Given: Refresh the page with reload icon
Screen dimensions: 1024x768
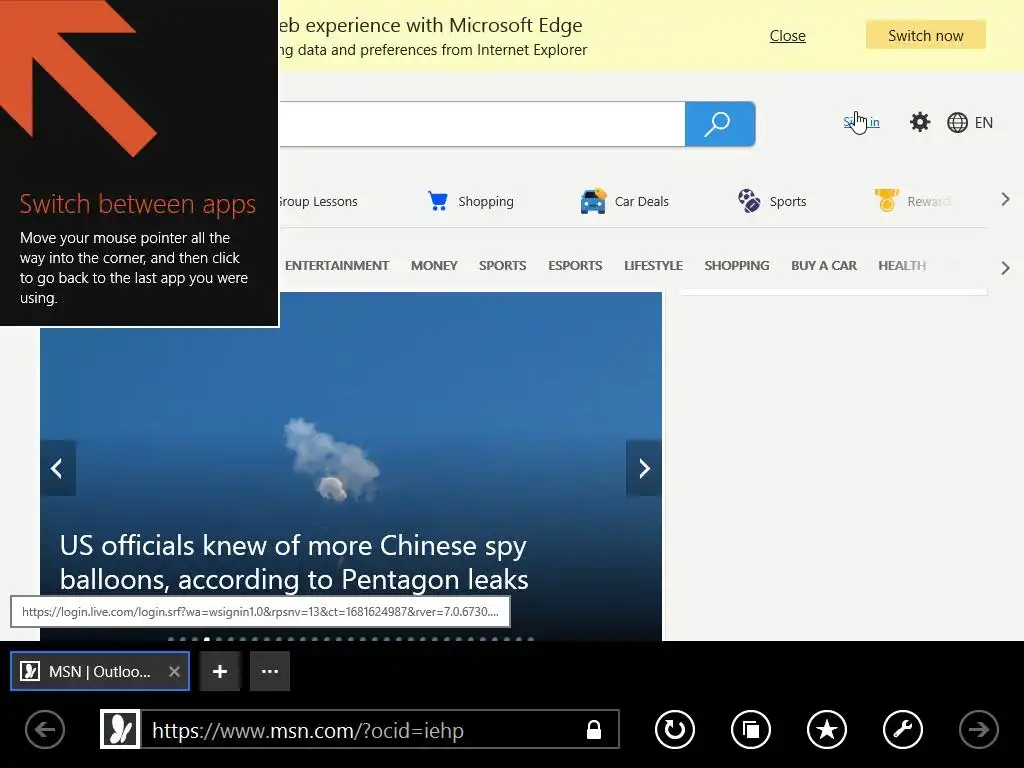Looking at the screenshot, I should pyautogui.click(x=675, y=729).
